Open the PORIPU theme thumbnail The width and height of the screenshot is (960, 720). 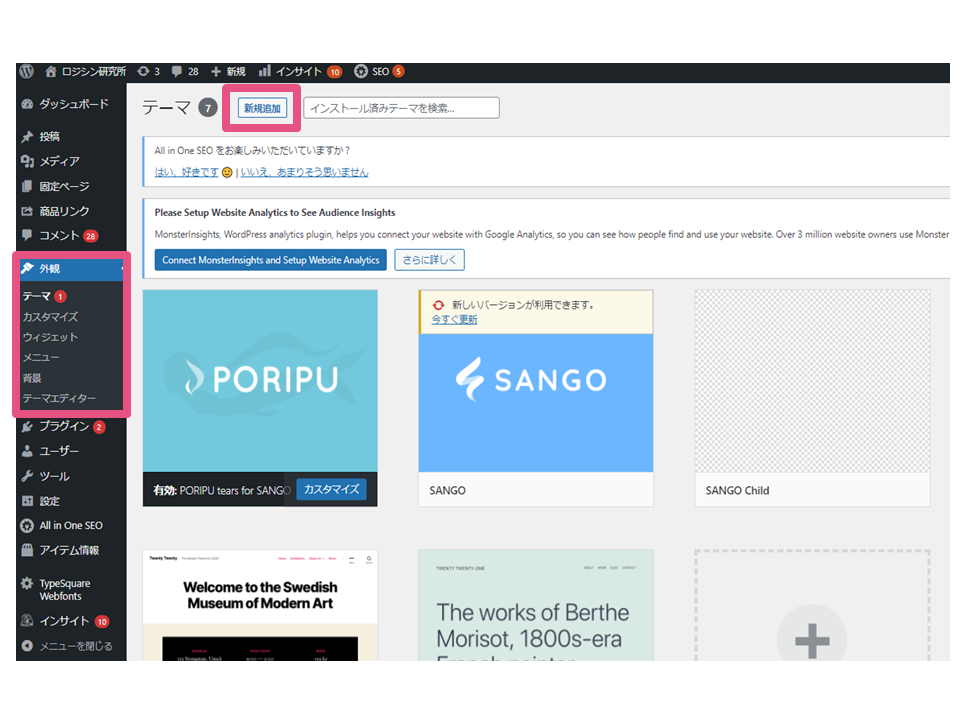260,381
